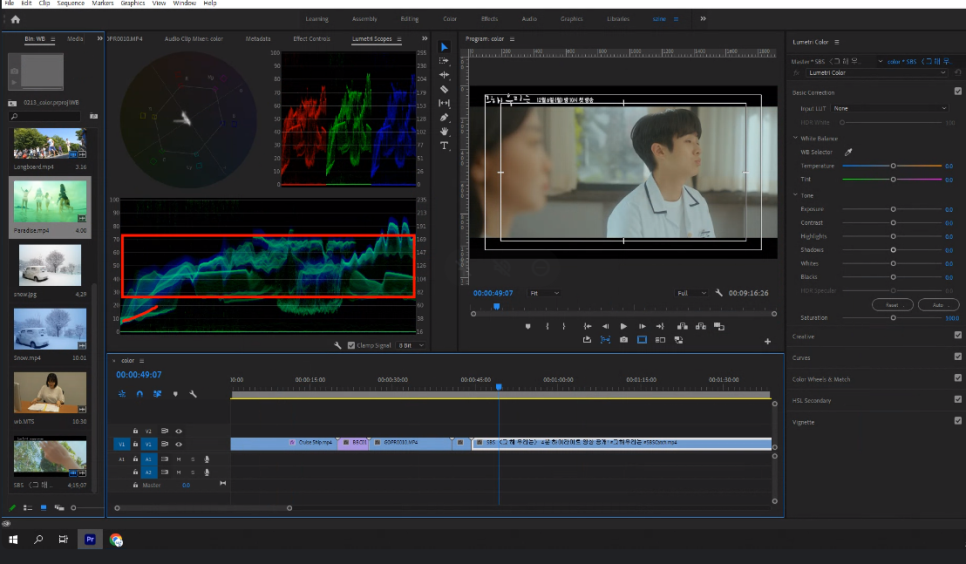The width and height of the screenshot is (966, 564).
Task: Toggle Clamp Signal checkbox
Action: 351,345
